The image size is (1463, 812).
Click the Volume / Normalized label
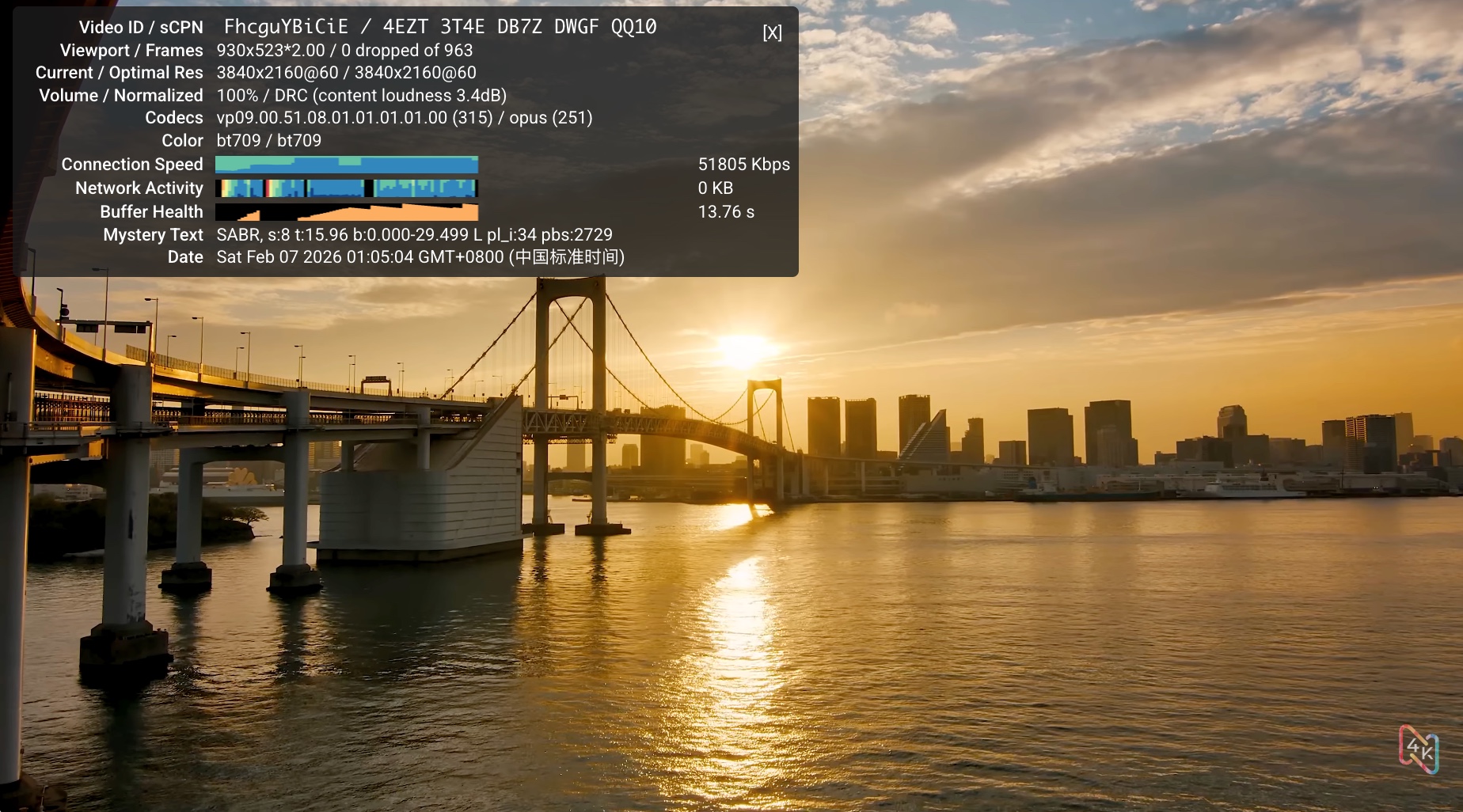click(121, 96)
